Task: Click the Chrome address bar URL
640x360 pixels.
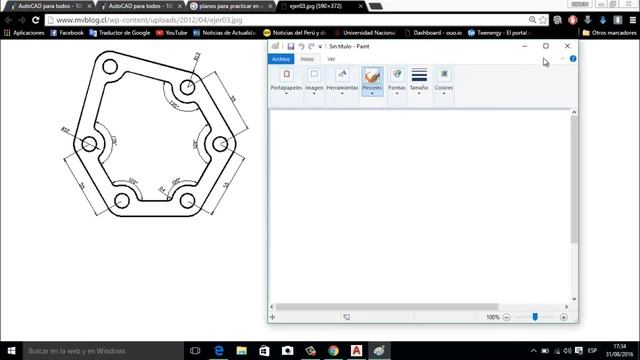Action: click(x=149, y=20)
